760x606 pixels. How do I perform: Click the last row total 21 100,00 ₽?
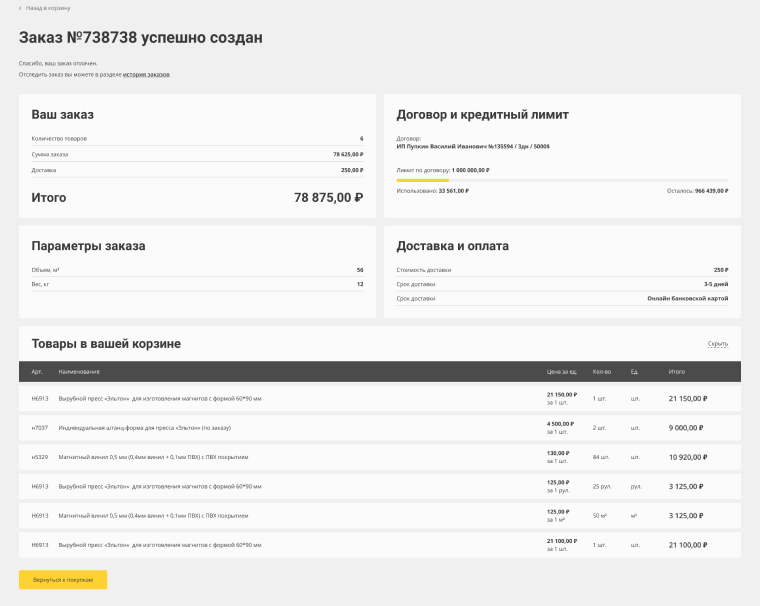(688, 545)
